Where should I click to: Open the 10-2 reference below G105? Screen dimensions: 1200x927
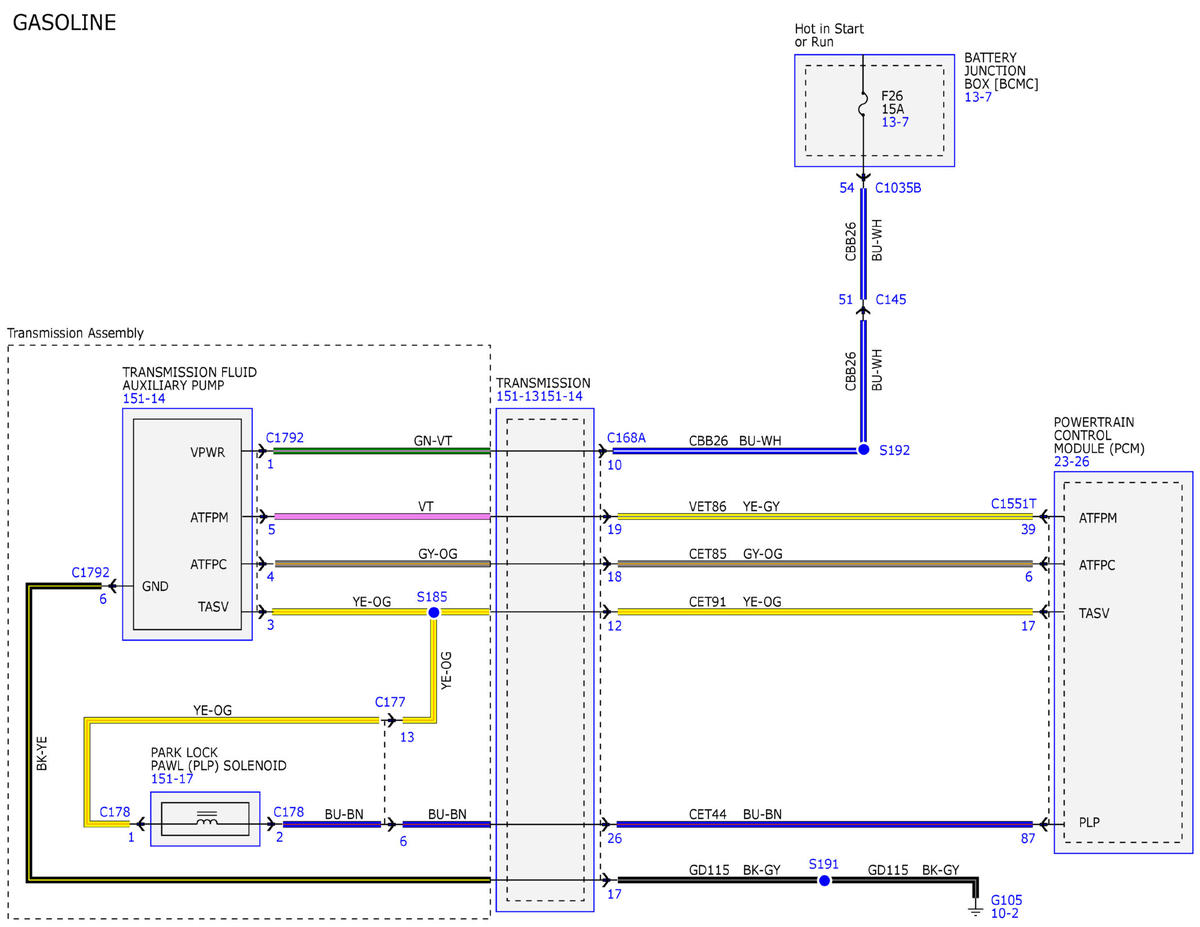tap(1006, 913)
